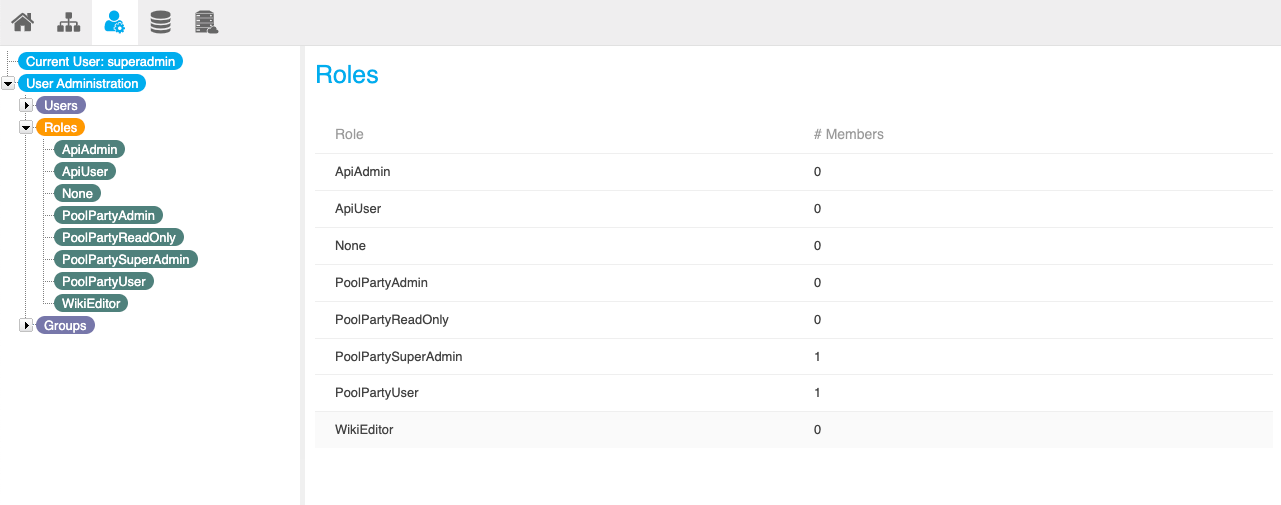The width and height of the screenshot is (1281, 505).
Task: Open the database stack icon
Action: [160, 22]
